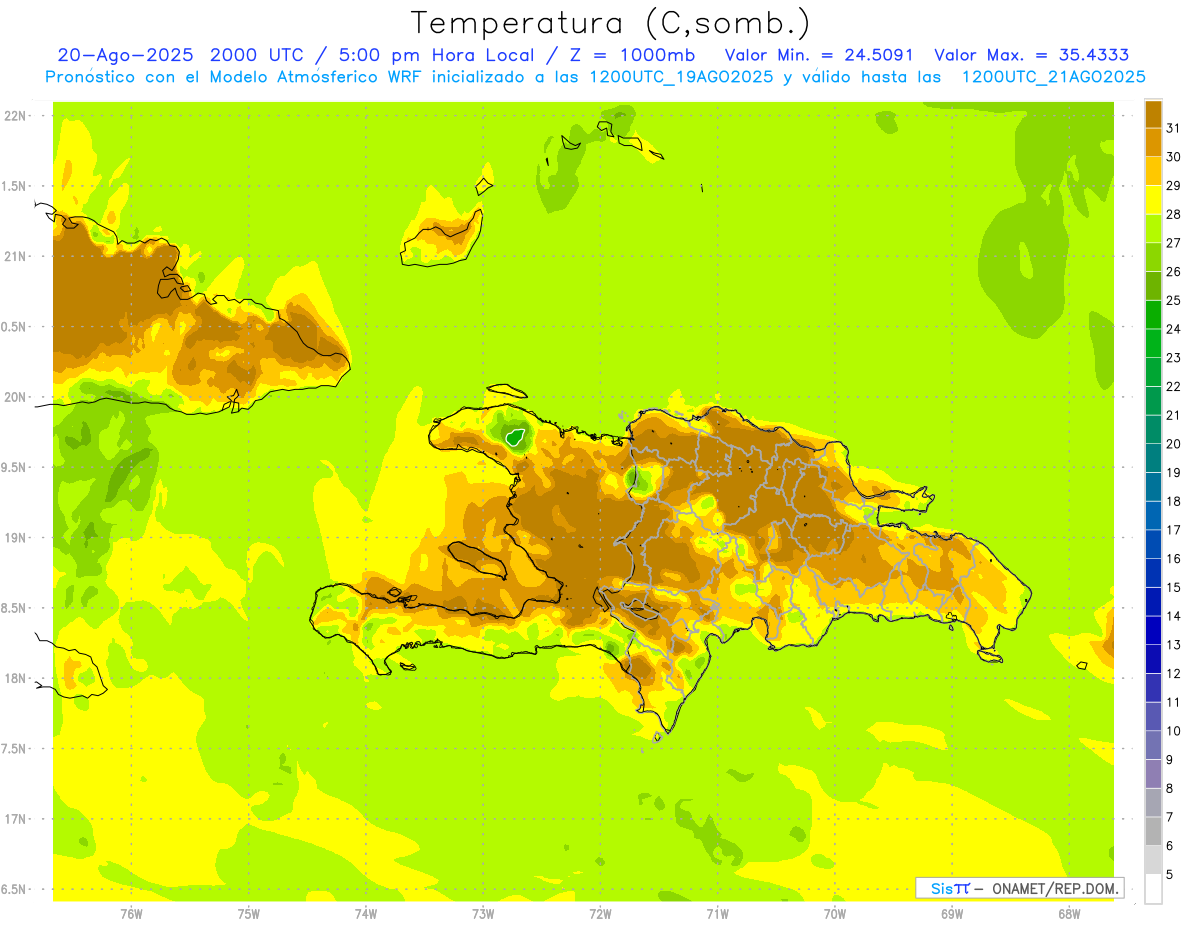
Task: Click the '25' colorbar scale label
Action: click(1173, 300)
